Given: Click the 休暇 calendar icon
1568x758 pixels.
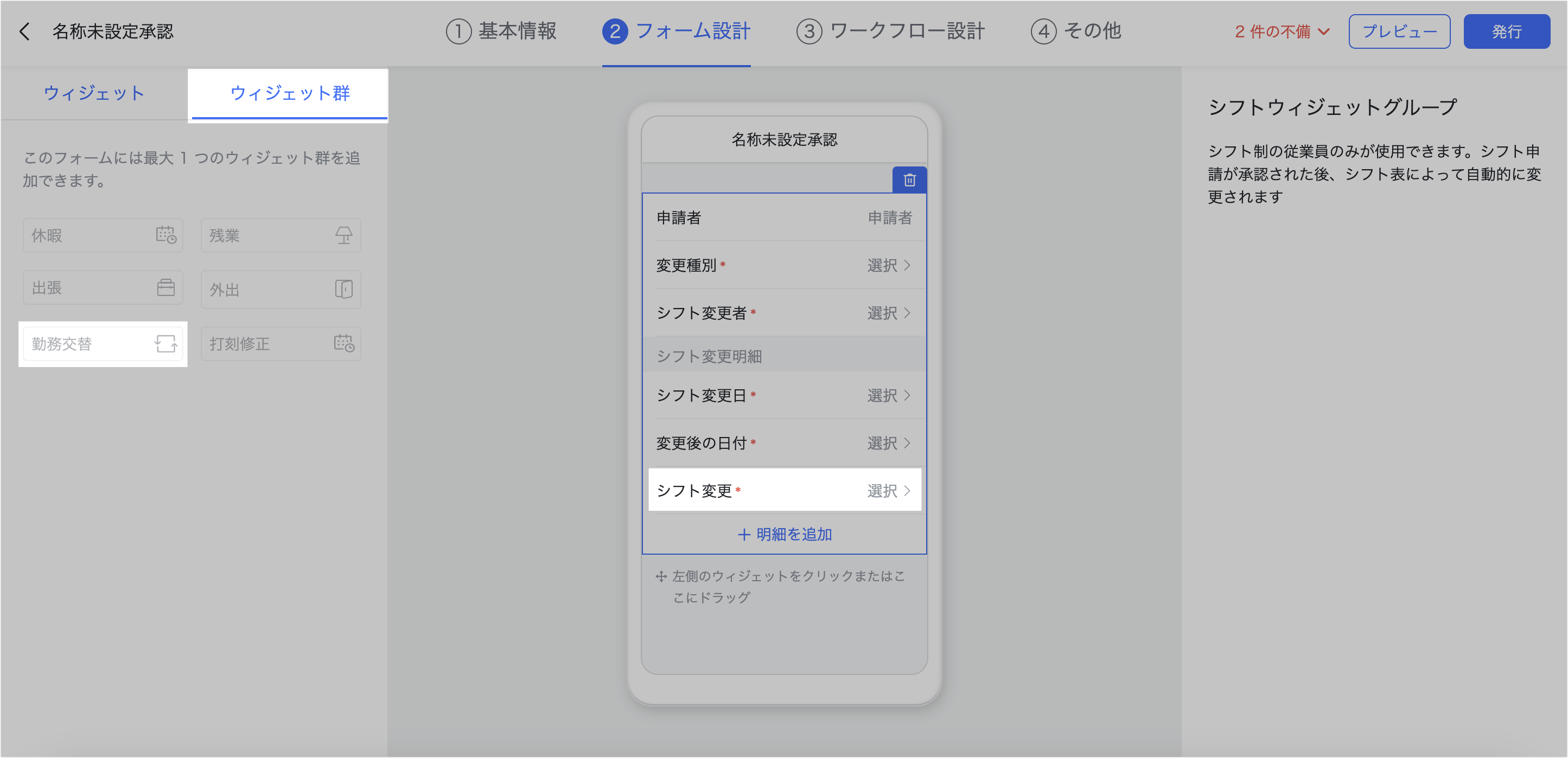Looking at the screenshot, I should click(165, 235).
